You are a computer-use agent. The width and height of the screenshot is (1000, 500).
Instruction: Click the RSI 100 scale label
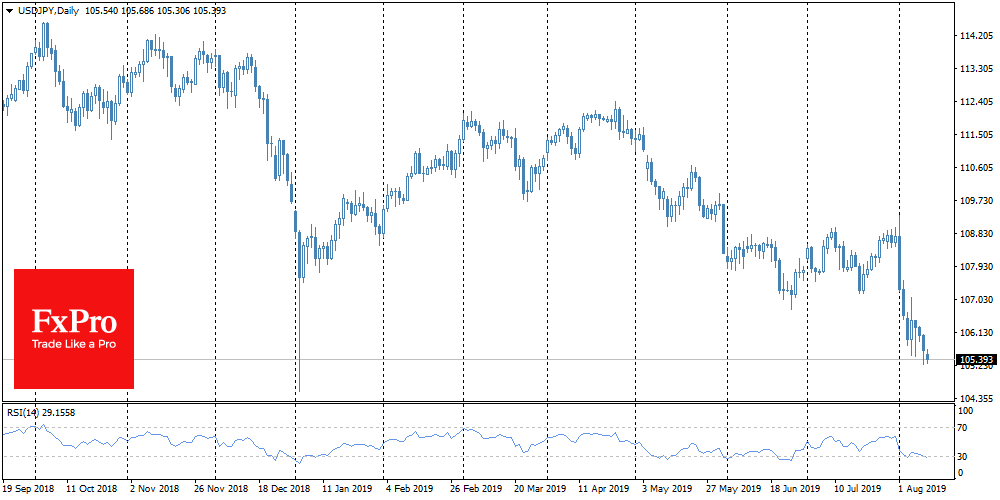tap(965, 410)
